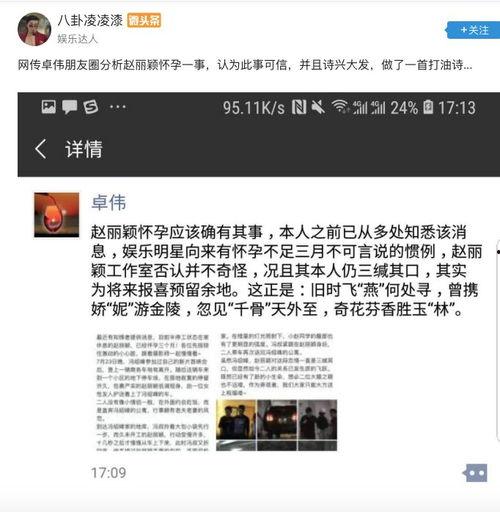Open the photo of two men

coord(236,420)
